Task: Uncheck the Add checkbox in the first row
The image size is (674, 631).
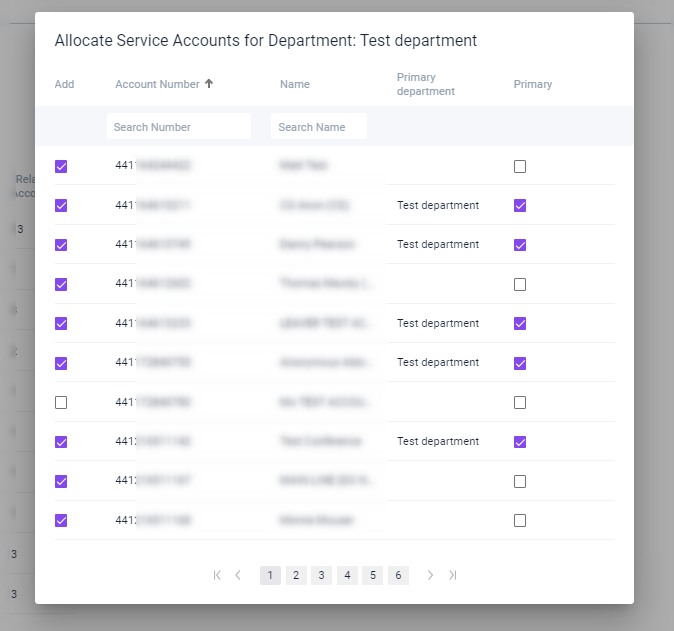Action: tap(61, 166)
